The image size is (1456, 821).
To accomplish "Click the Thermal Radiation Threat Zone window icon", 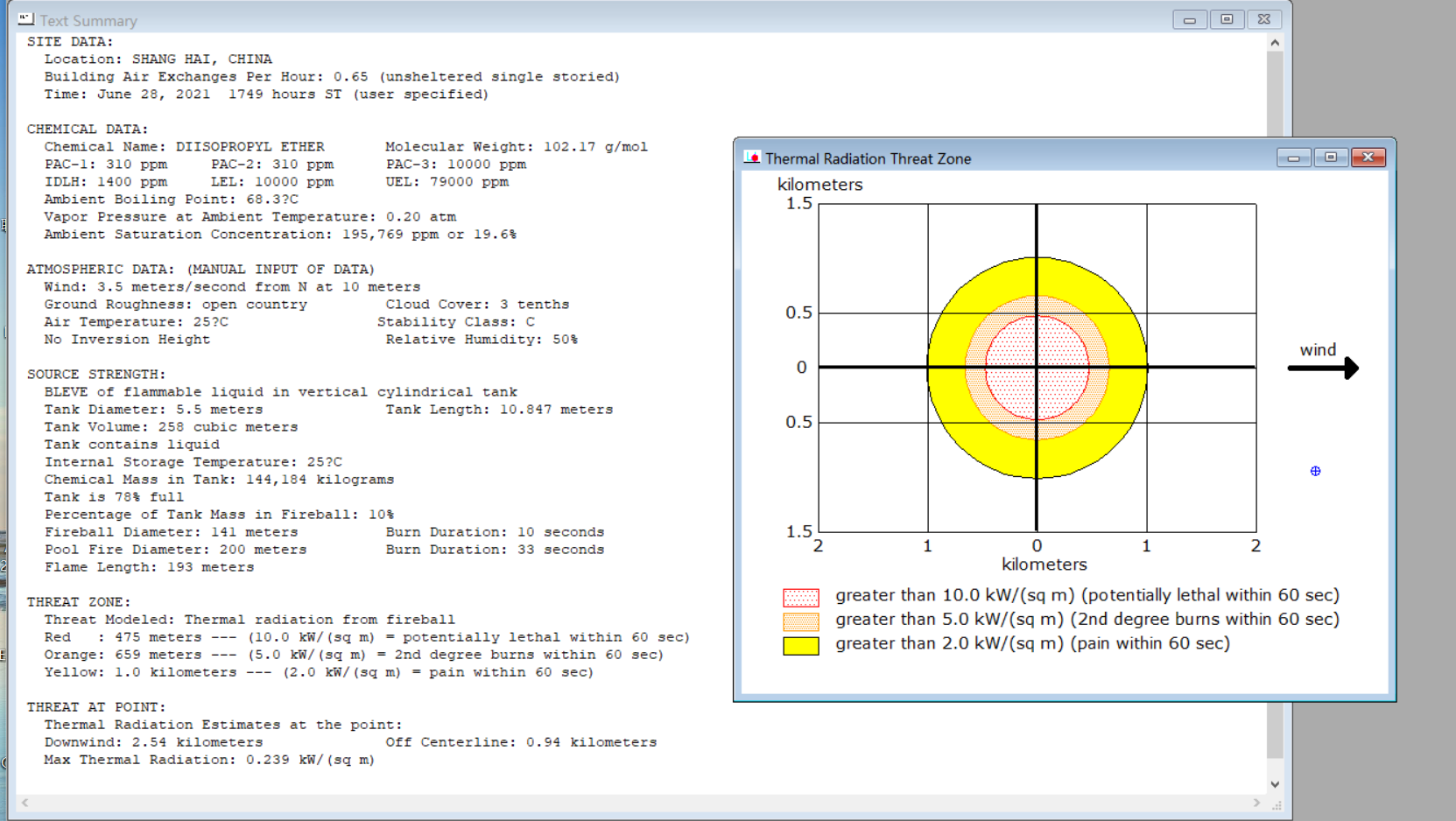I will click(752, 158).
